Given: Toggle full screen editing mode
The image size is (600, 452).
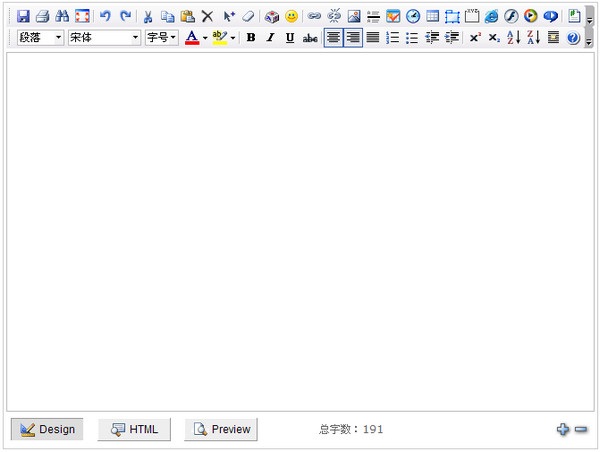Looking at the screenshot, I should (x=82, y=16).
